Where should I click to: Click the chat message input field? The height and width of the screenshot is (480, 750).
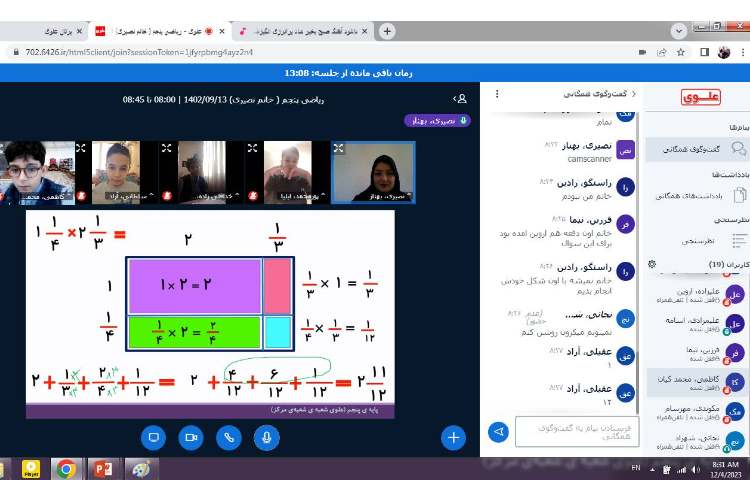pyautogui.click(x=577, y=432)
